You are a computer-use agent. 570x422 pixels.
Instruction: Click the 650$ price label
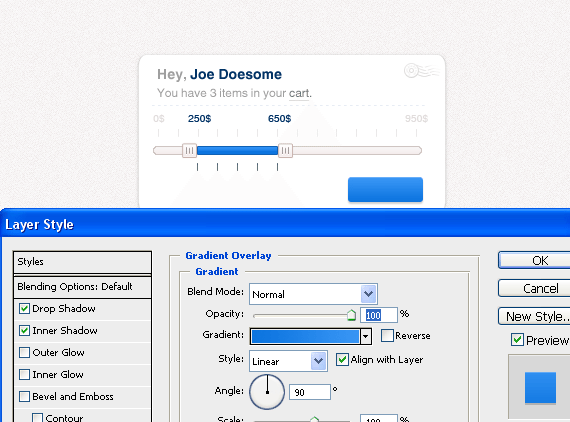pyautogui.click(x=280, y=119)
